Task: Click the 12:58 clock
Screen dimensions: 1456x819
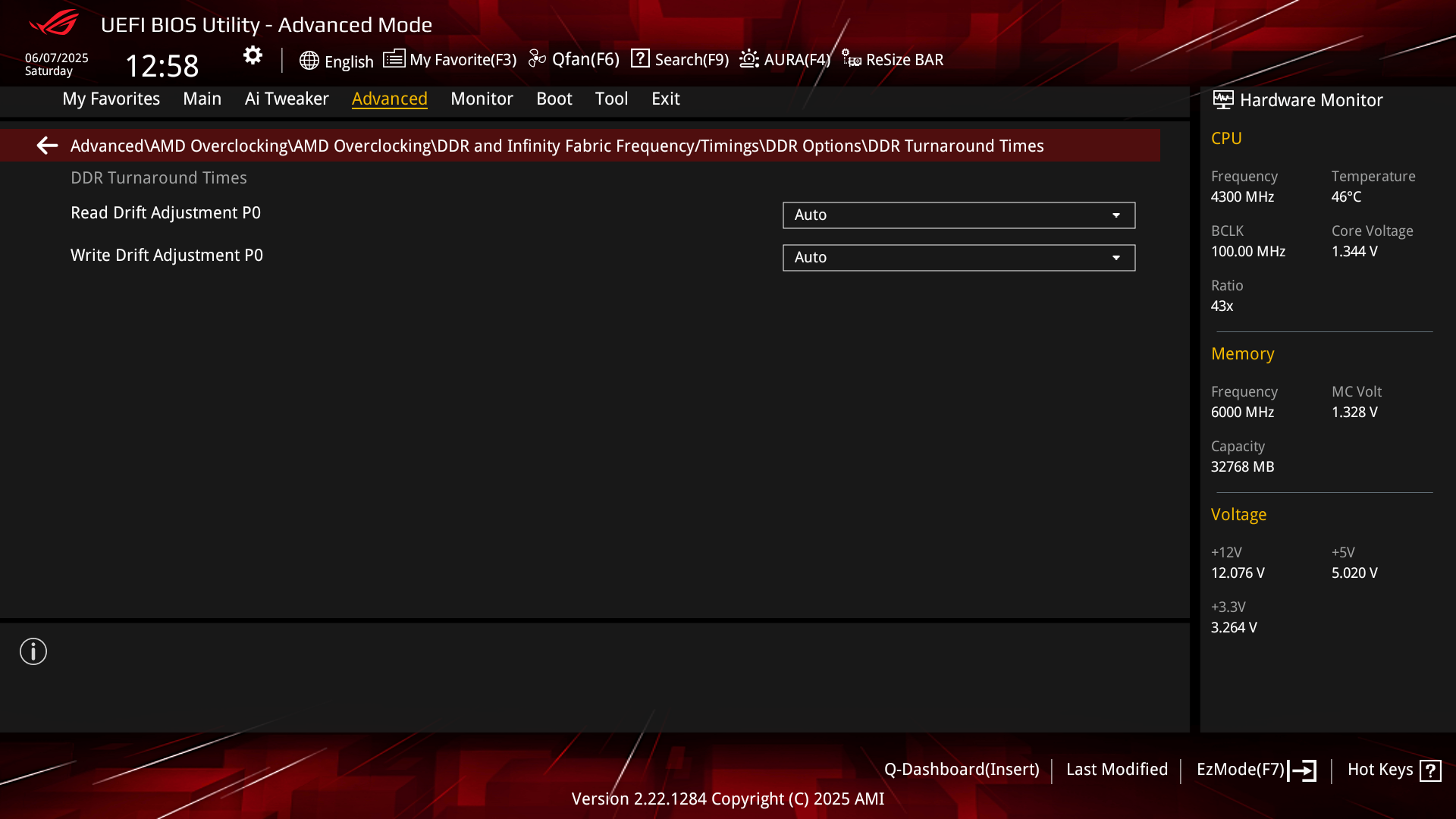Action: coord(162,66)
